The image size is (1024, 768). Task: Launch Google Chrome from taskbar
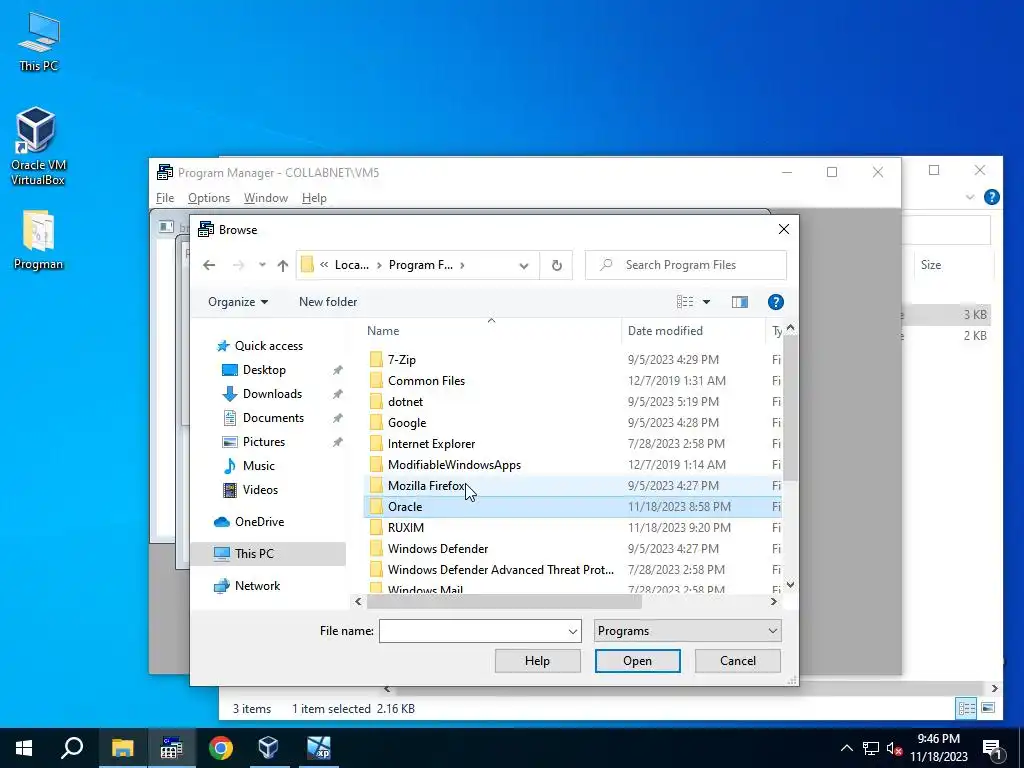[221, 748]
